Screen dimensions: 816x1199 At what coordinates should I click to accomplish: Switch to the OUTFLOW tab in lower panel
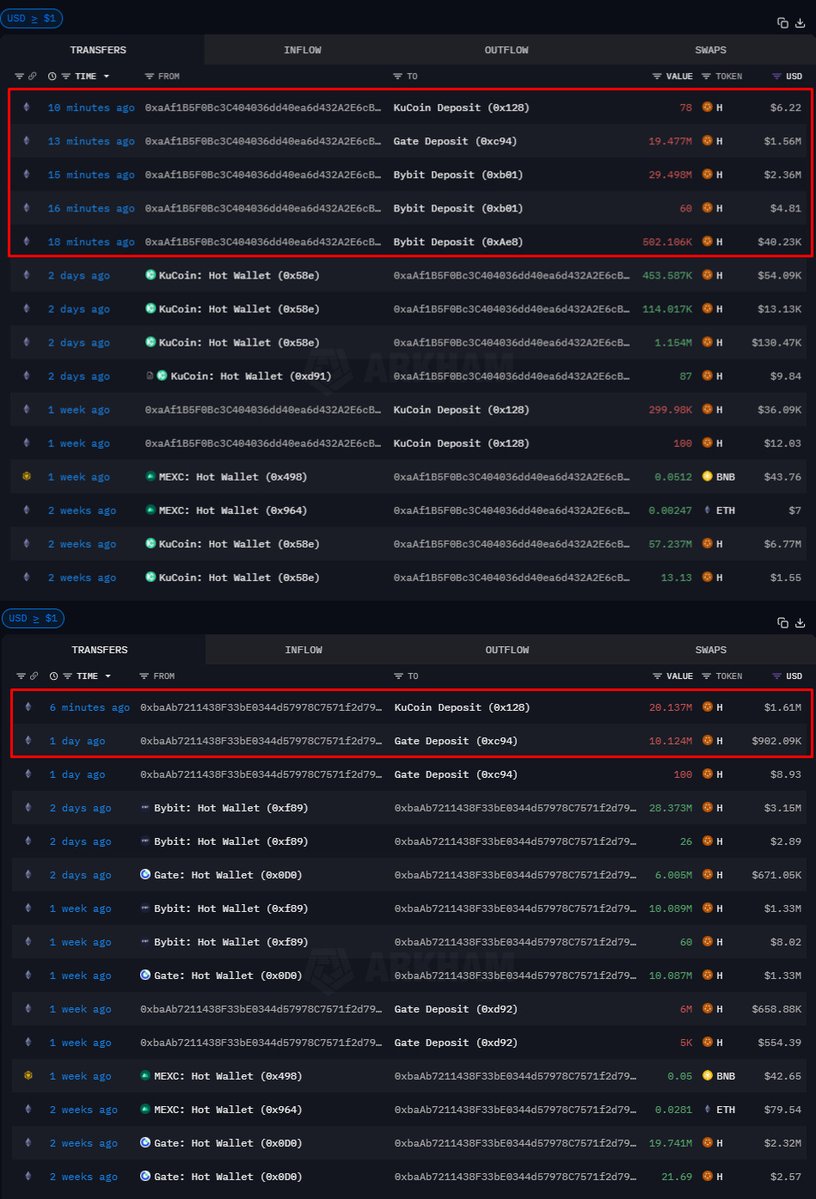pyautogui.click(x=507, y=650)
